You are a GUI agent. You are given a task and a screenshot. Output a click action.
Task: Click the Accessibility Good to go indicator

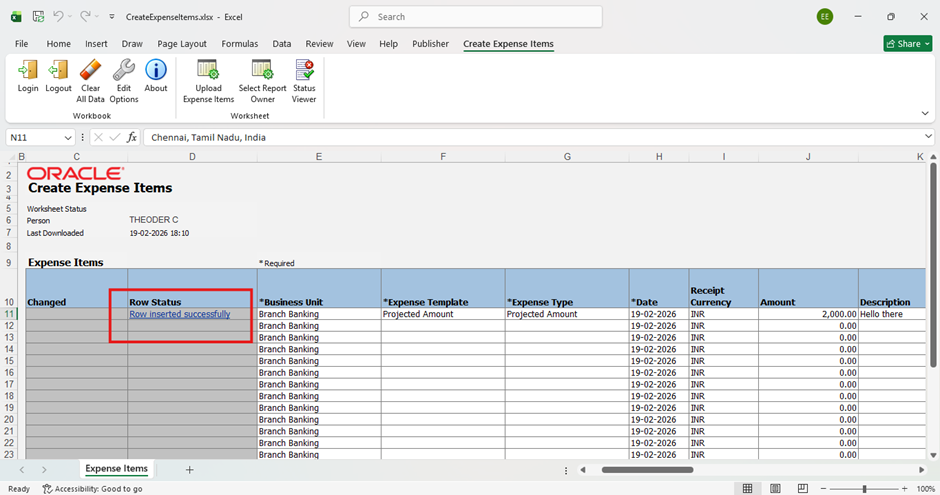(92, 488)
